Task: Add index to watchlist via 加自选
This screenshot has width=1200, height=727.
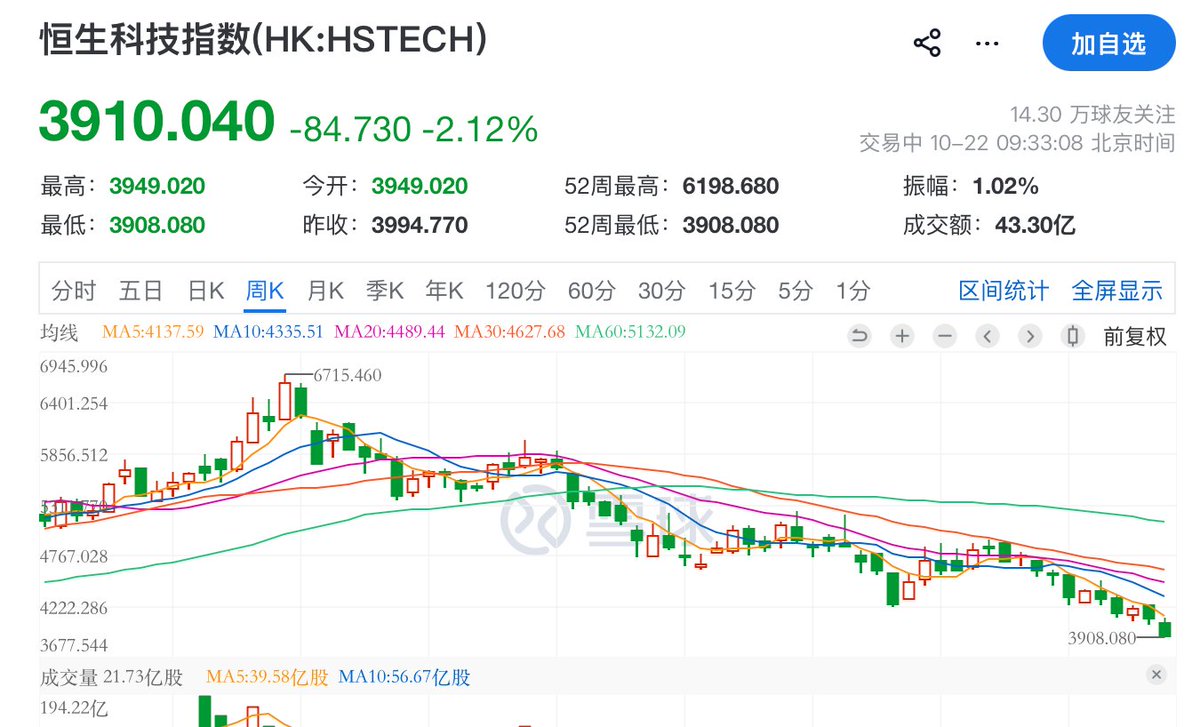Action: click(x=1109, y=44)
